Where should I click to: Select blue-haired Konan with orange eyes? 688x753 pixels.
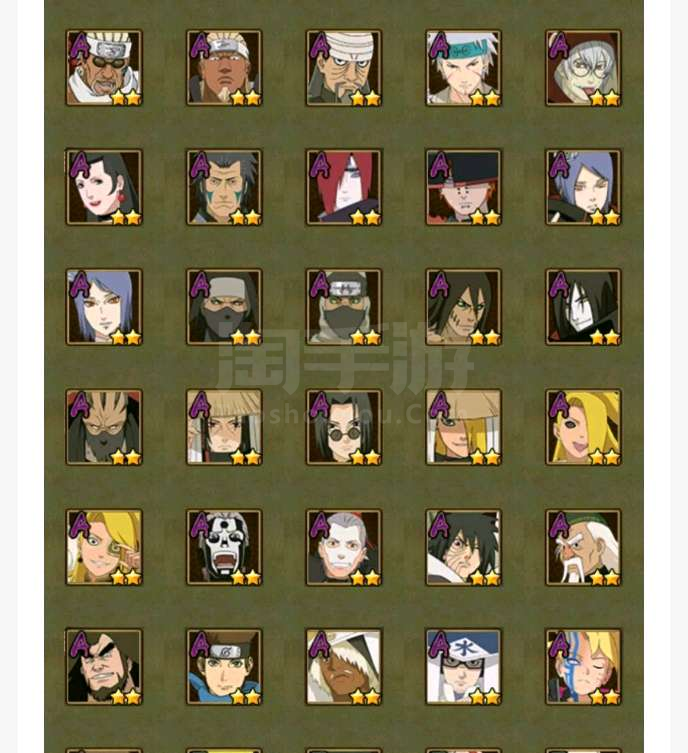pos(104,307)
